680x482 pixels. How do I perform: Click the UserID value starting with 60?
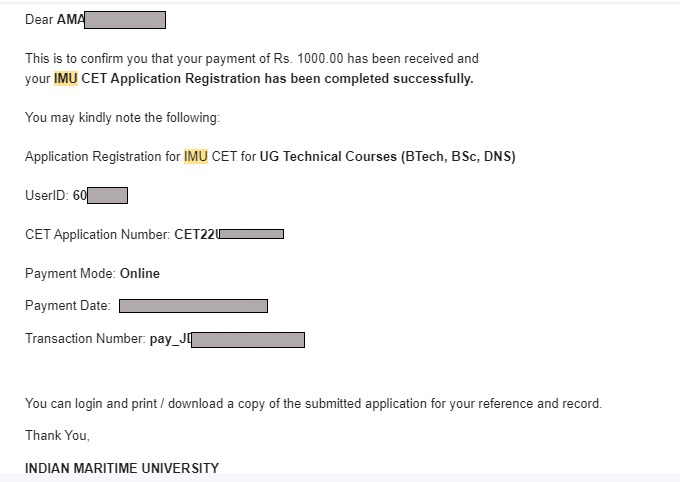100,195
